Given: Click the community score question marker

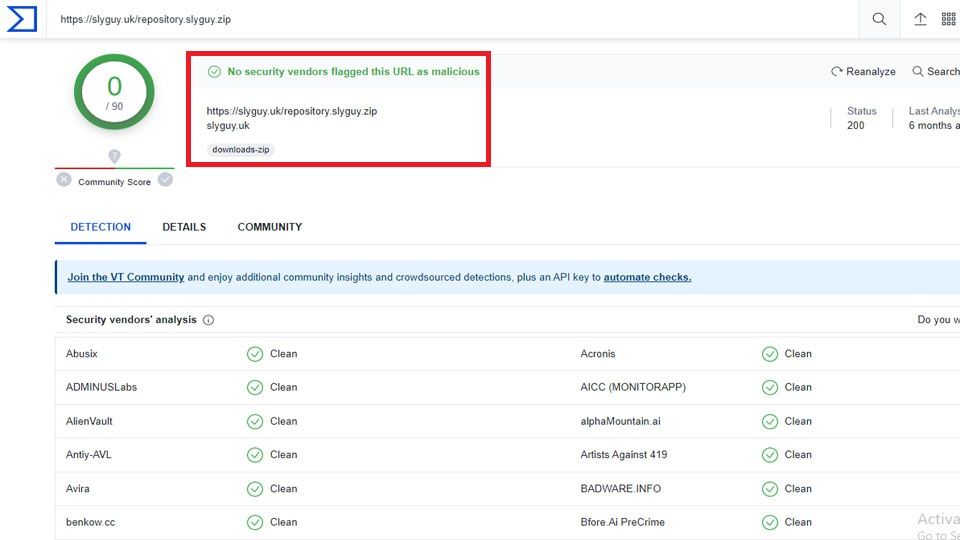Looking at the screenshot, I should point(114,156).
